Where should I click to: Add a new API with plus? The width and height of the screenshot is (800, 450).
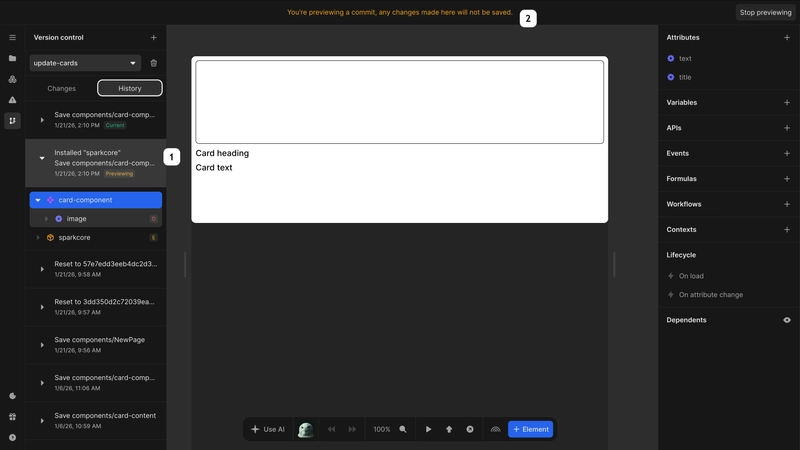coord(787,128)
